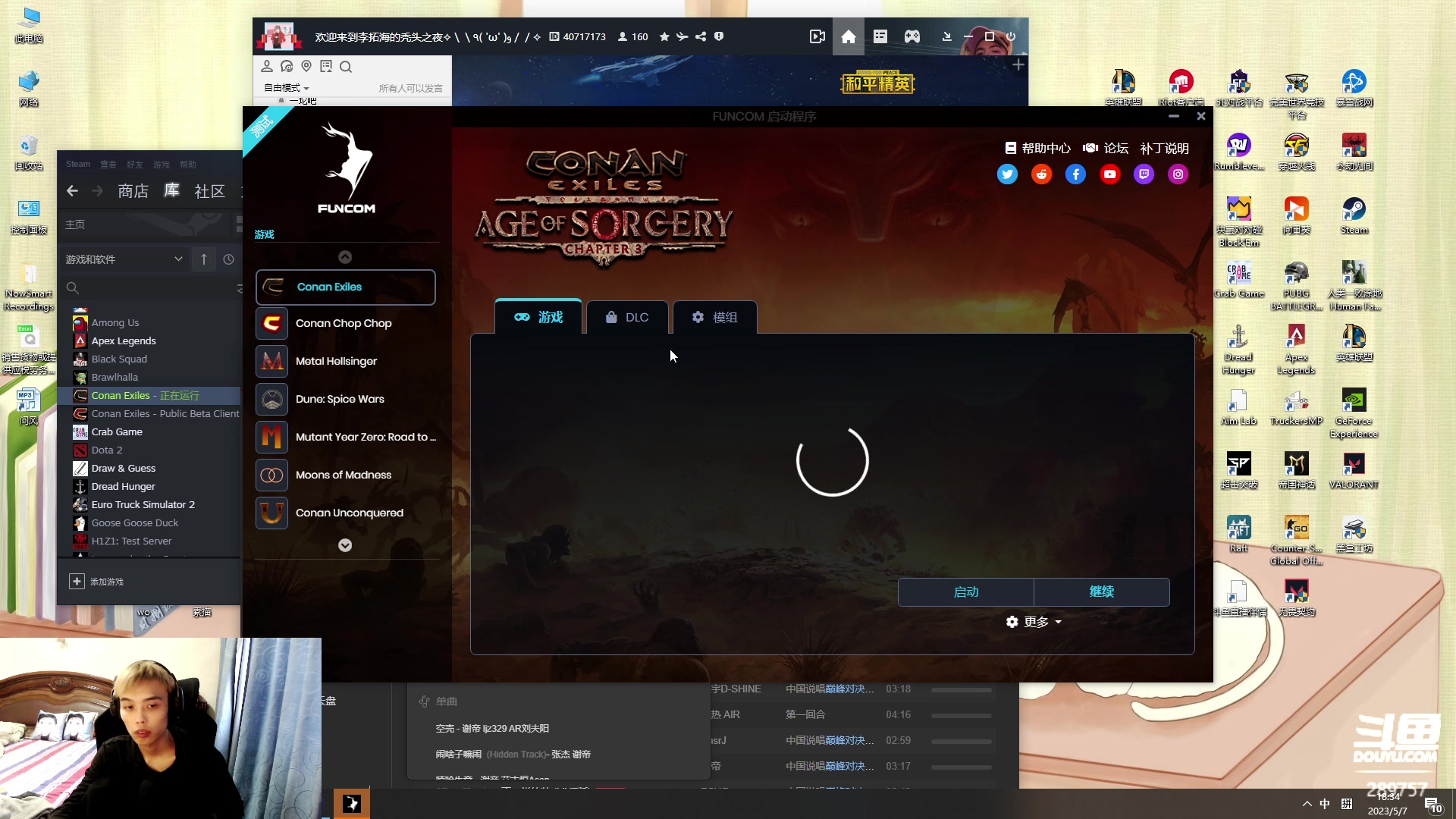Click the Funcom launcher taskbar icon
This screenshot has height=819, width=1456.
coord(352,803)
